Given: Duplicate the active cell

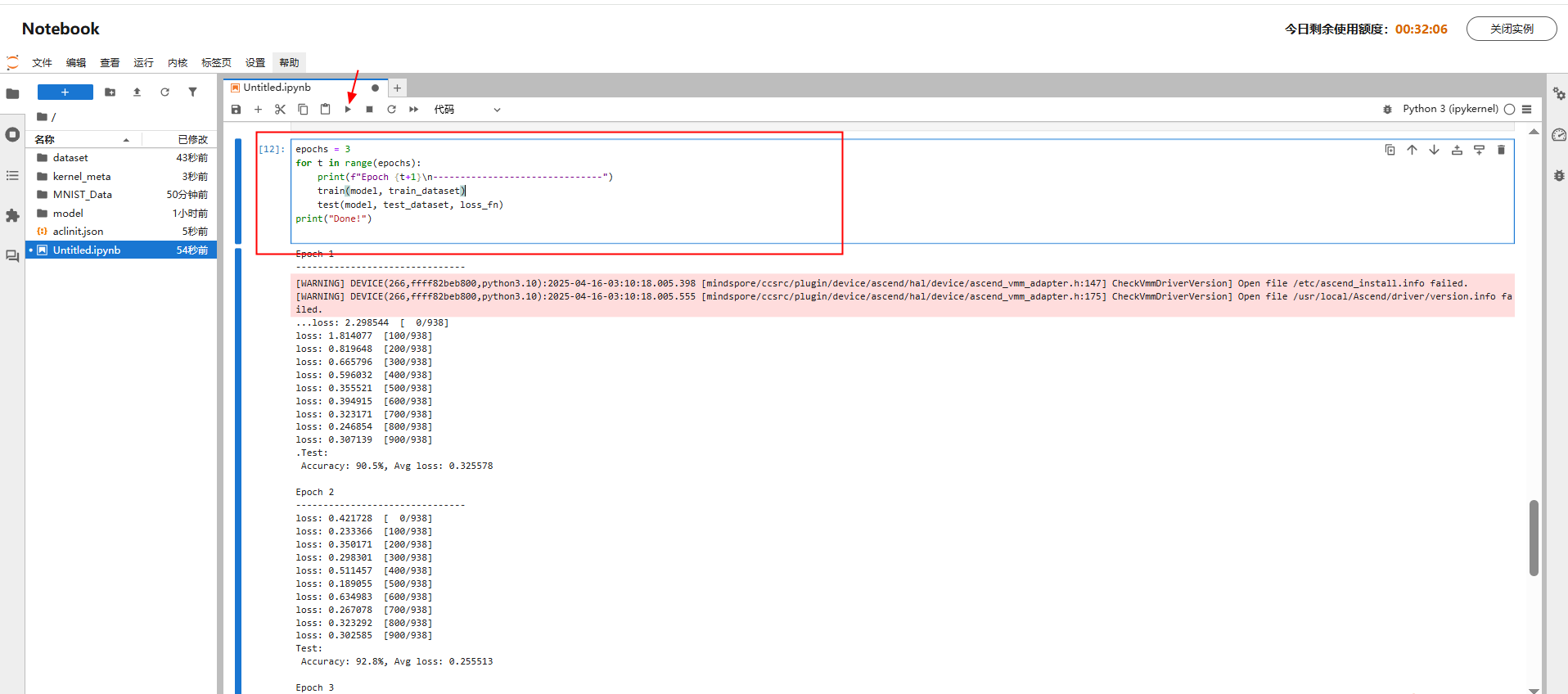Looking at the screenshot, I should pos(1390,150).
